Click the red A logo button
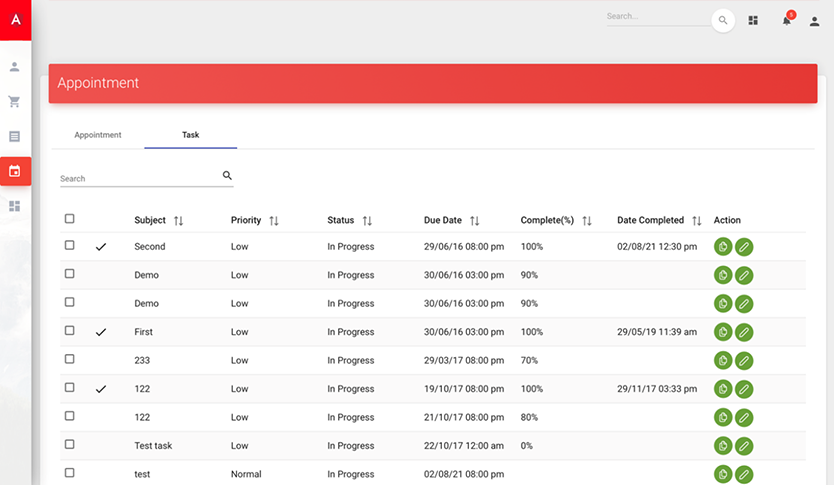This screenshot has height=485, width=834. point(15,20)
